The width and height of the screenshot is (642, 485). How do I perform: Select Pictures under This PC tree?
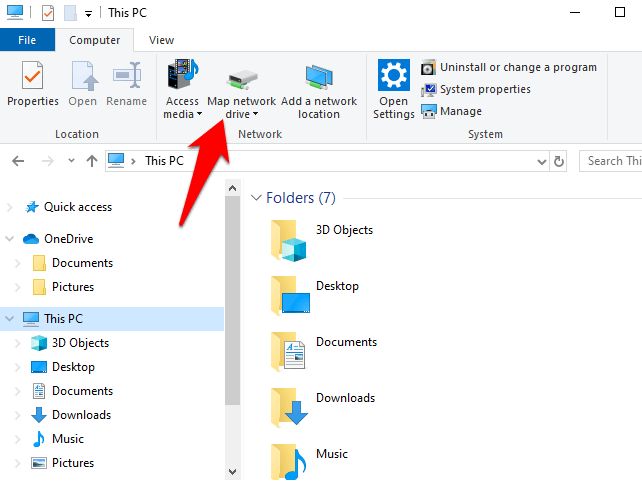point(73,463)
